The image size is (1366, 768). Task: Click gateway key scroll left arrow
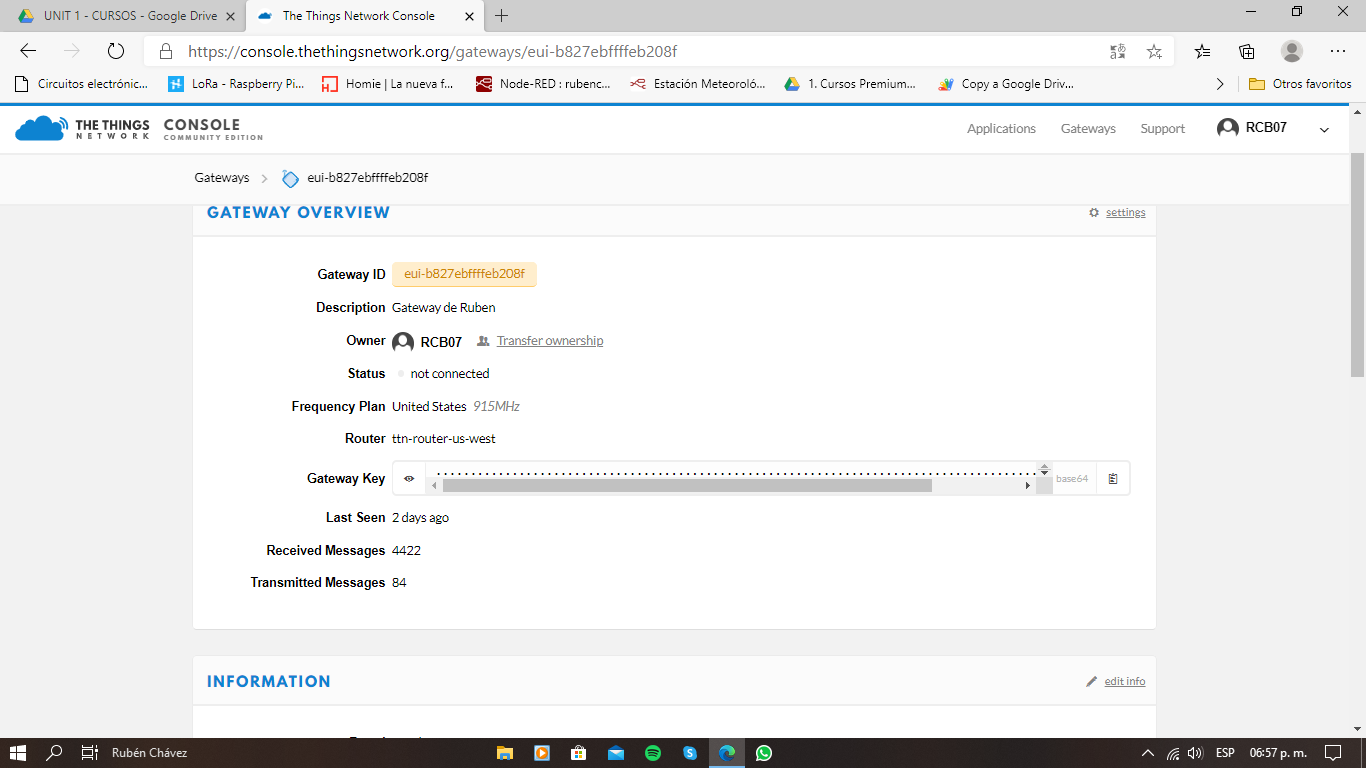[x=434, y=486]
